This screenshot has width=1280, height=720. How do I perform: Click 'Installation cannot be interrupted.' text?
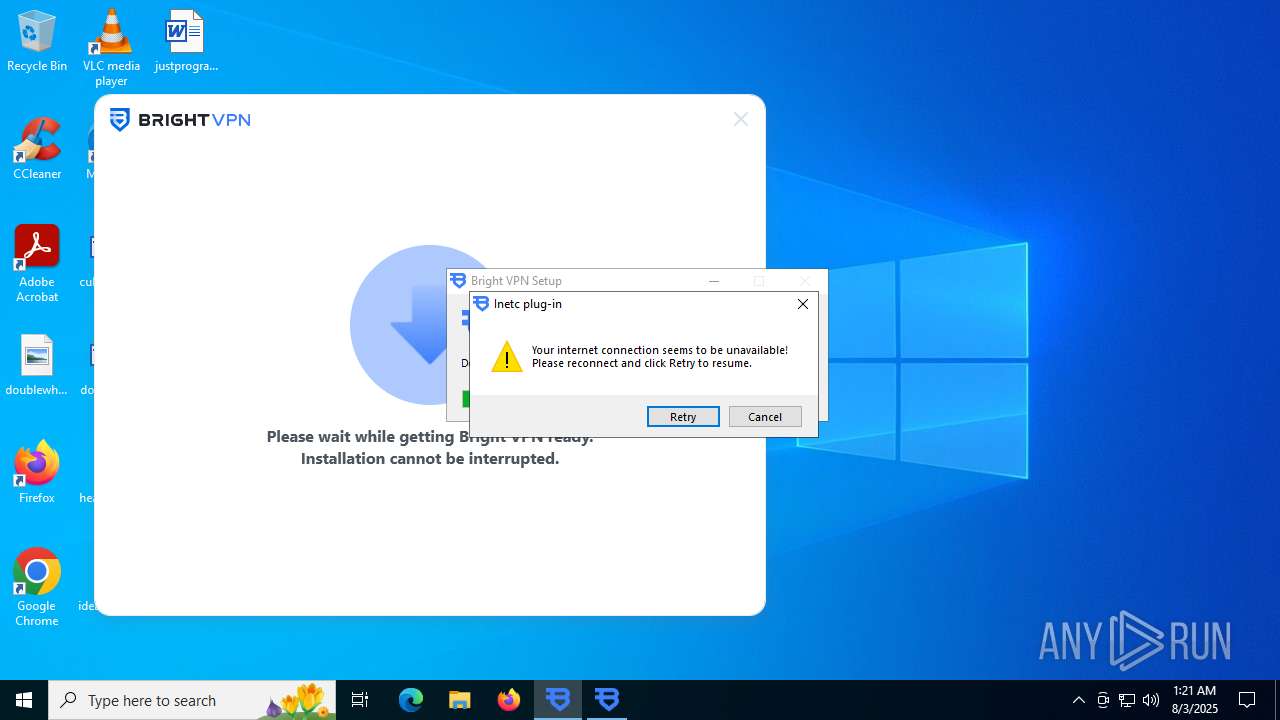click(430, 459)
